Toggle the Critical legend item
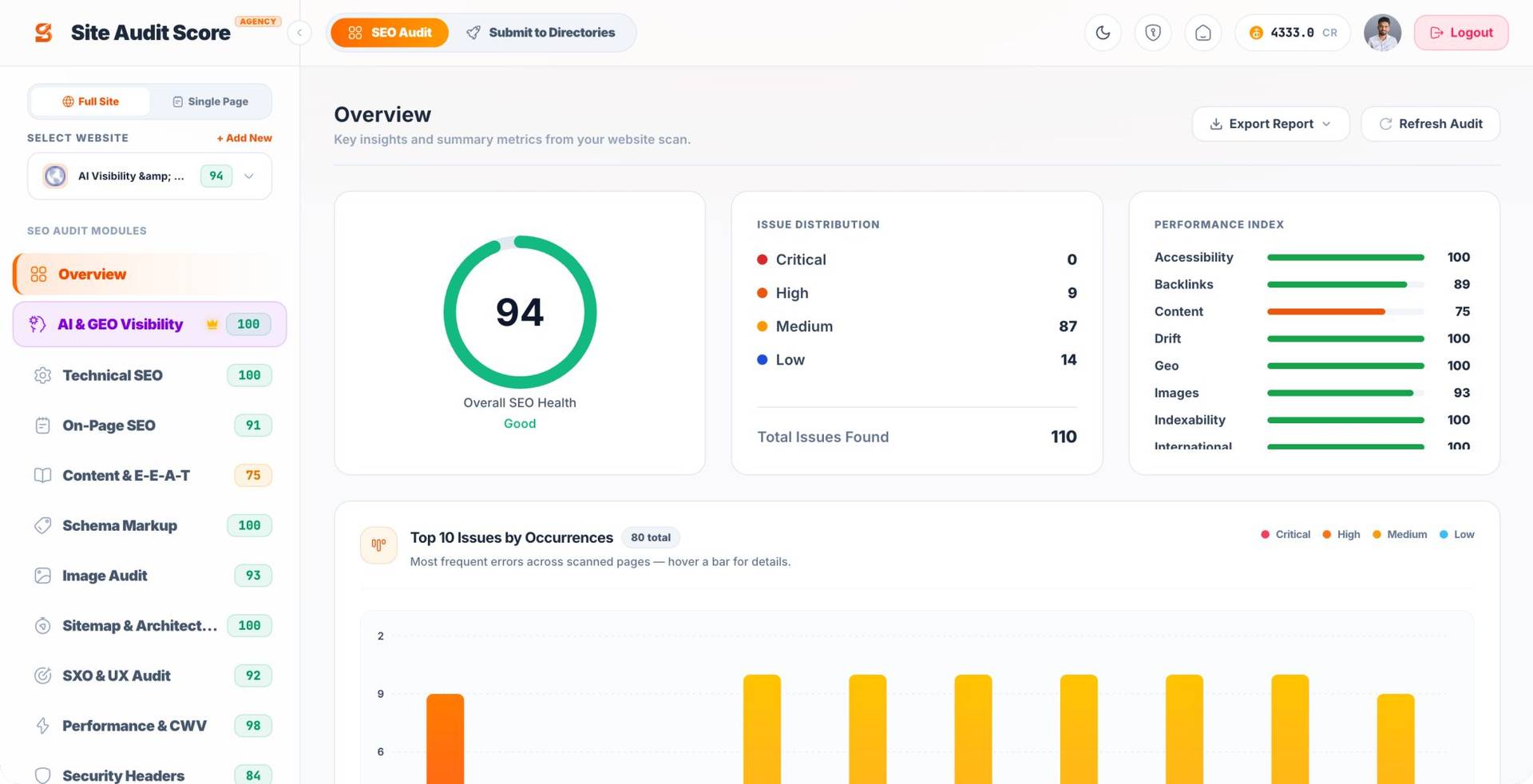This screenshot has width=1533, height=784. [1285, 534]
